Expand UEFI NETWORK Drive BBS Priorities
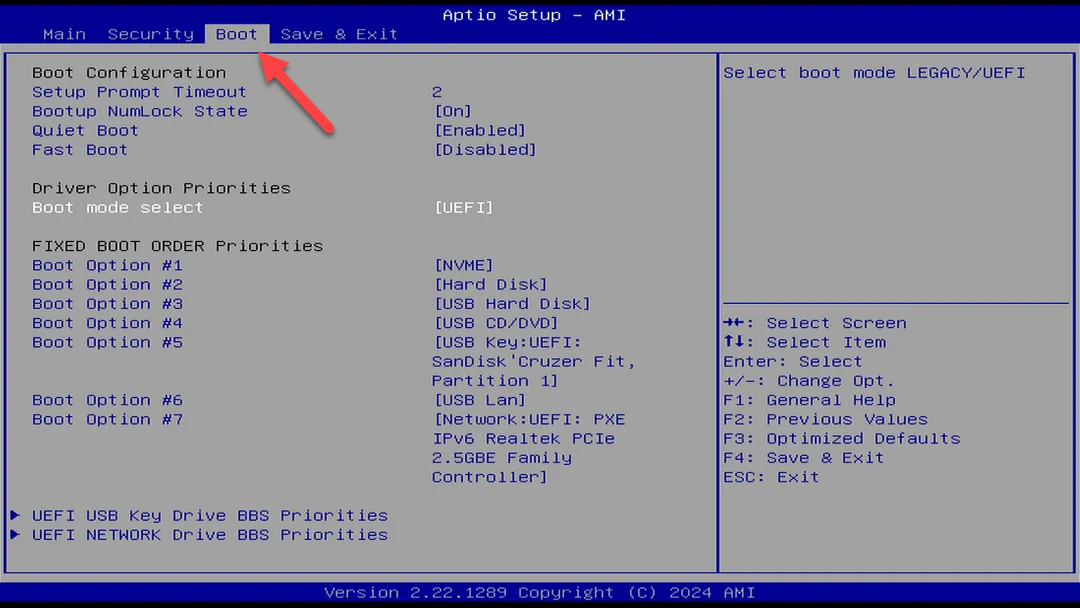Image resolution: width=1080 pixels, height=608 pixels. pos(210,535)
